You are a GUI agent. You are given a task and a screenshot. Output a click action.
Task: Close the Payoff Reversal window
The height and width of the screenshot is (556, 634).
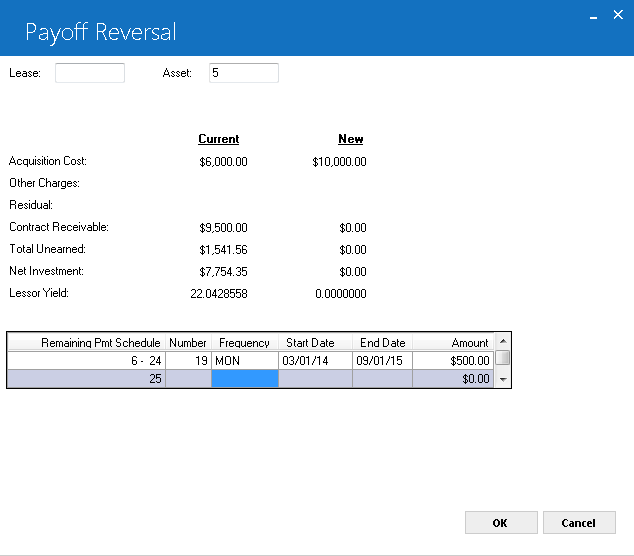coord(618,15)
